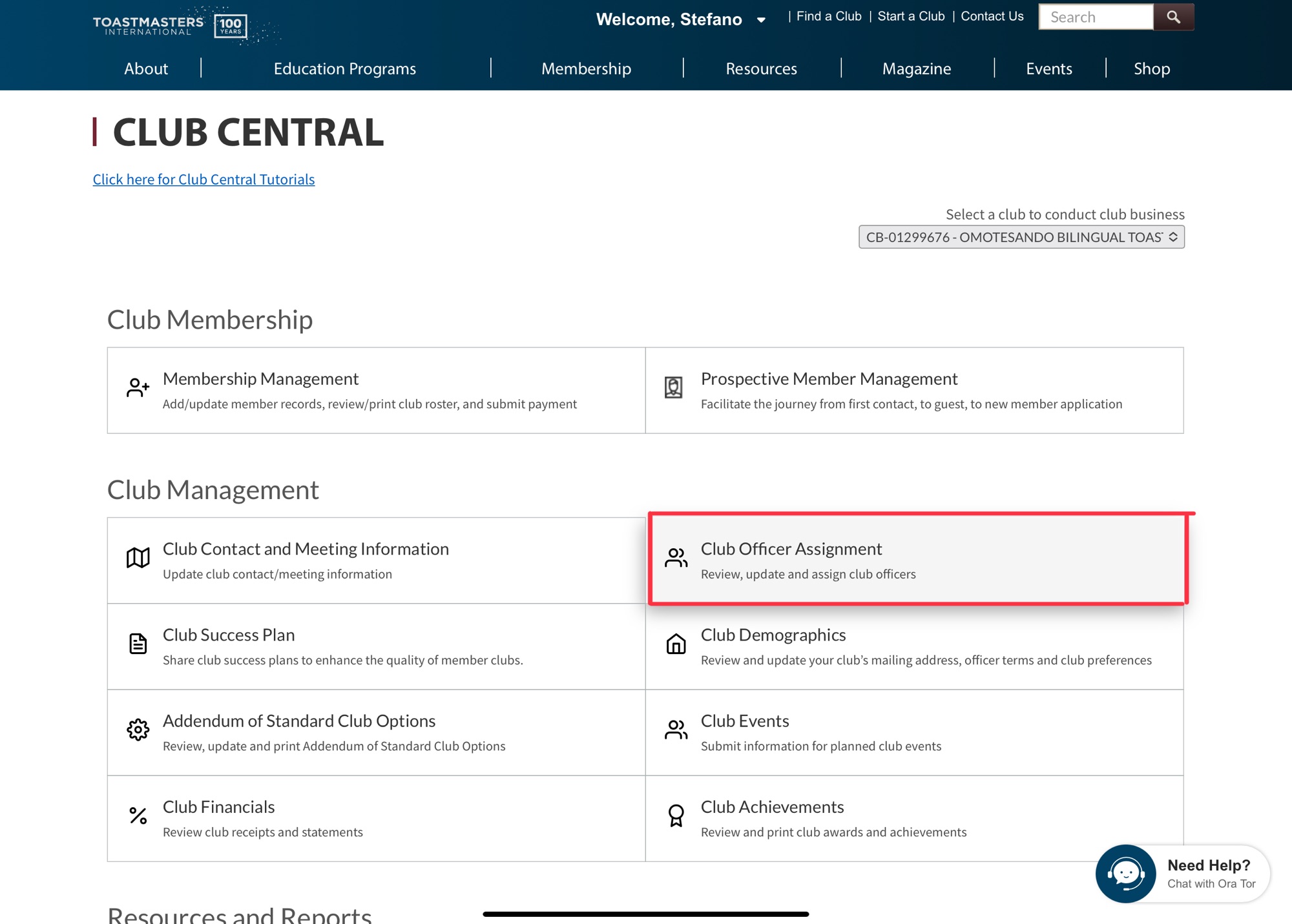
Task: Open the Education Programs menu
Action: pyautogui.click(x=344, y=68)
